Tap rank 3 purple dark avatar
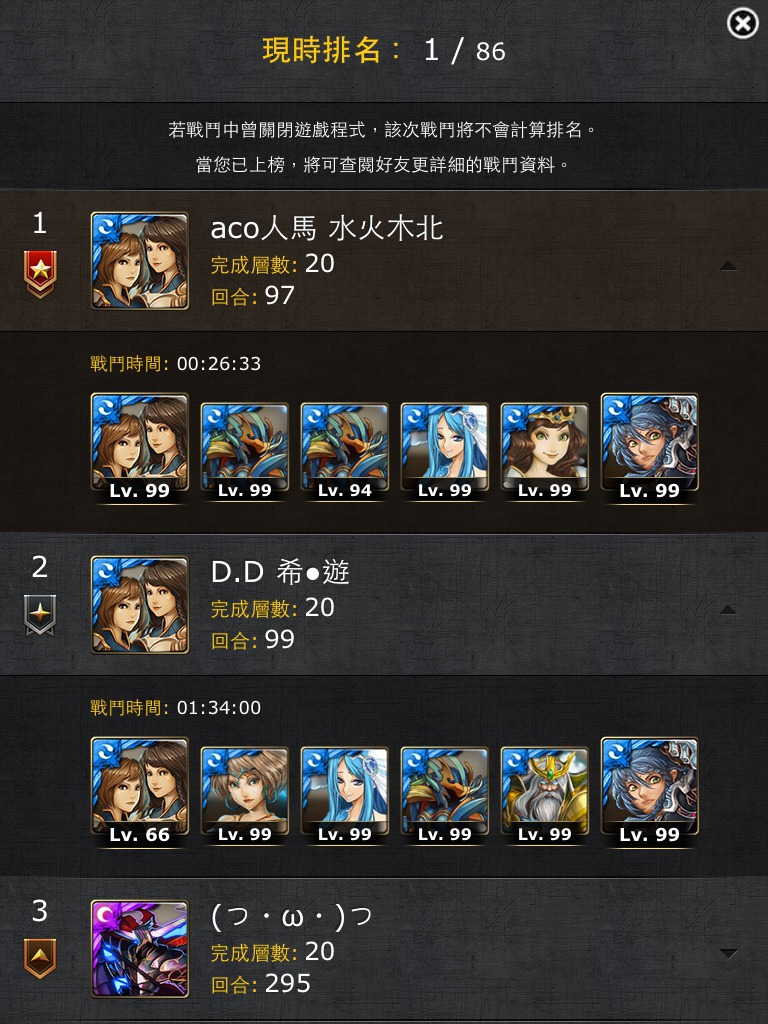The width and height of the screenshot is (768, 1024). (x=140, y=948)
